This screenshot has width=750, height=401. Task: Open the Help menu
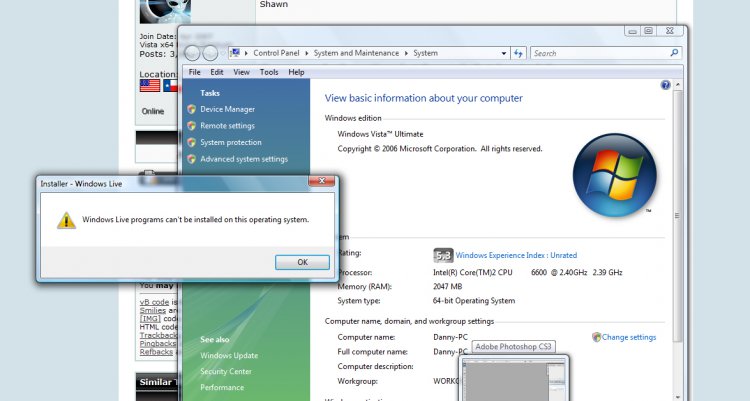click(x=296, y=72)
